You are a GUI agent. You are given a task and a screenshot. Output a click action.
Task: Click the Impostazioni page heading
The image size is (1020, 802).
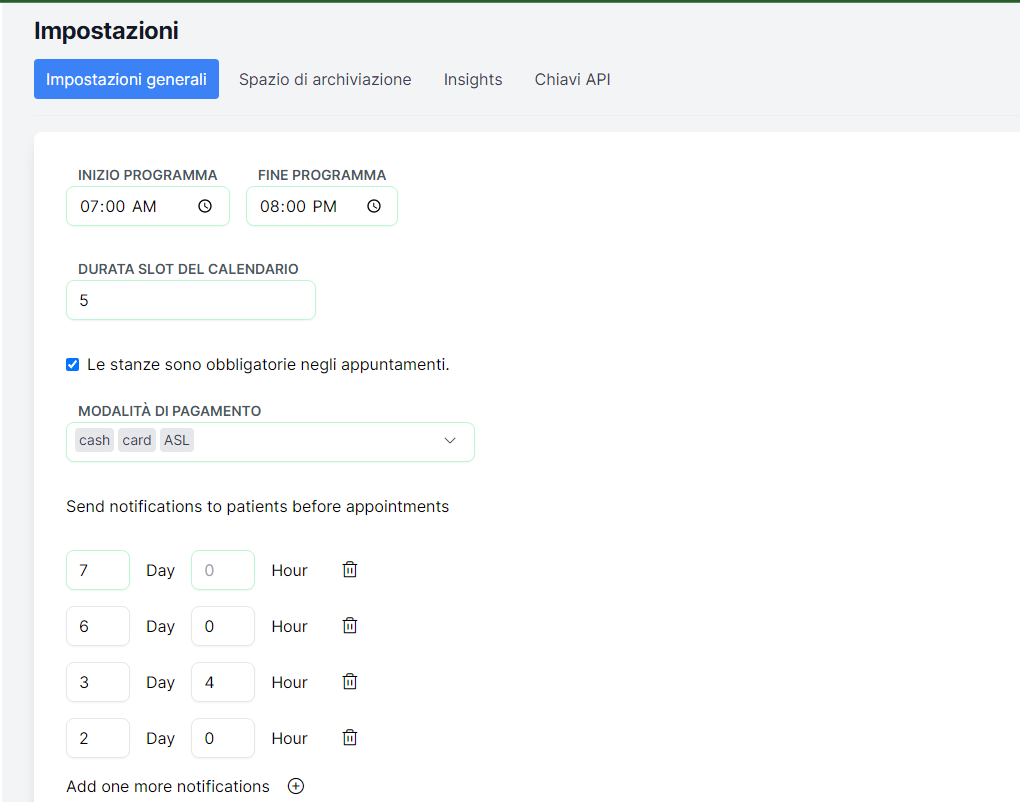[106, 31]
